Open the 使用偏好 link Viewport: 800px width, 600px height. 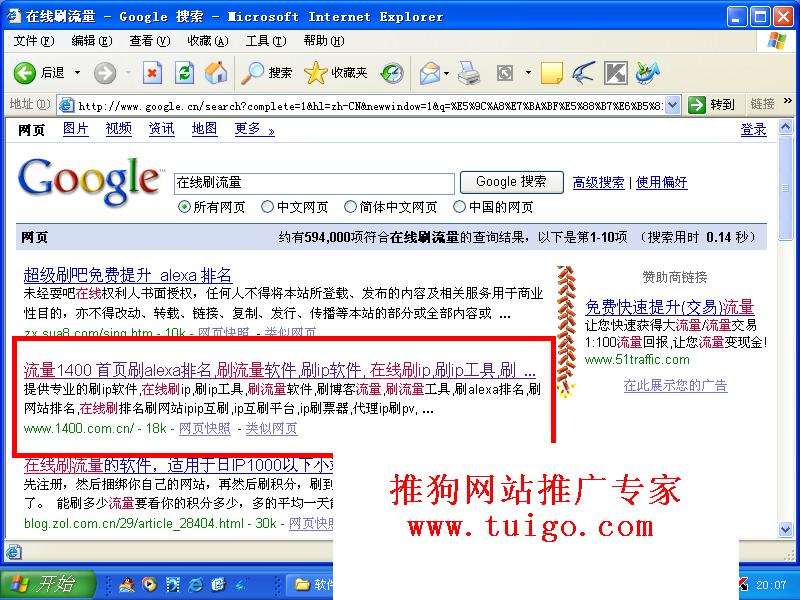[662, 183]
